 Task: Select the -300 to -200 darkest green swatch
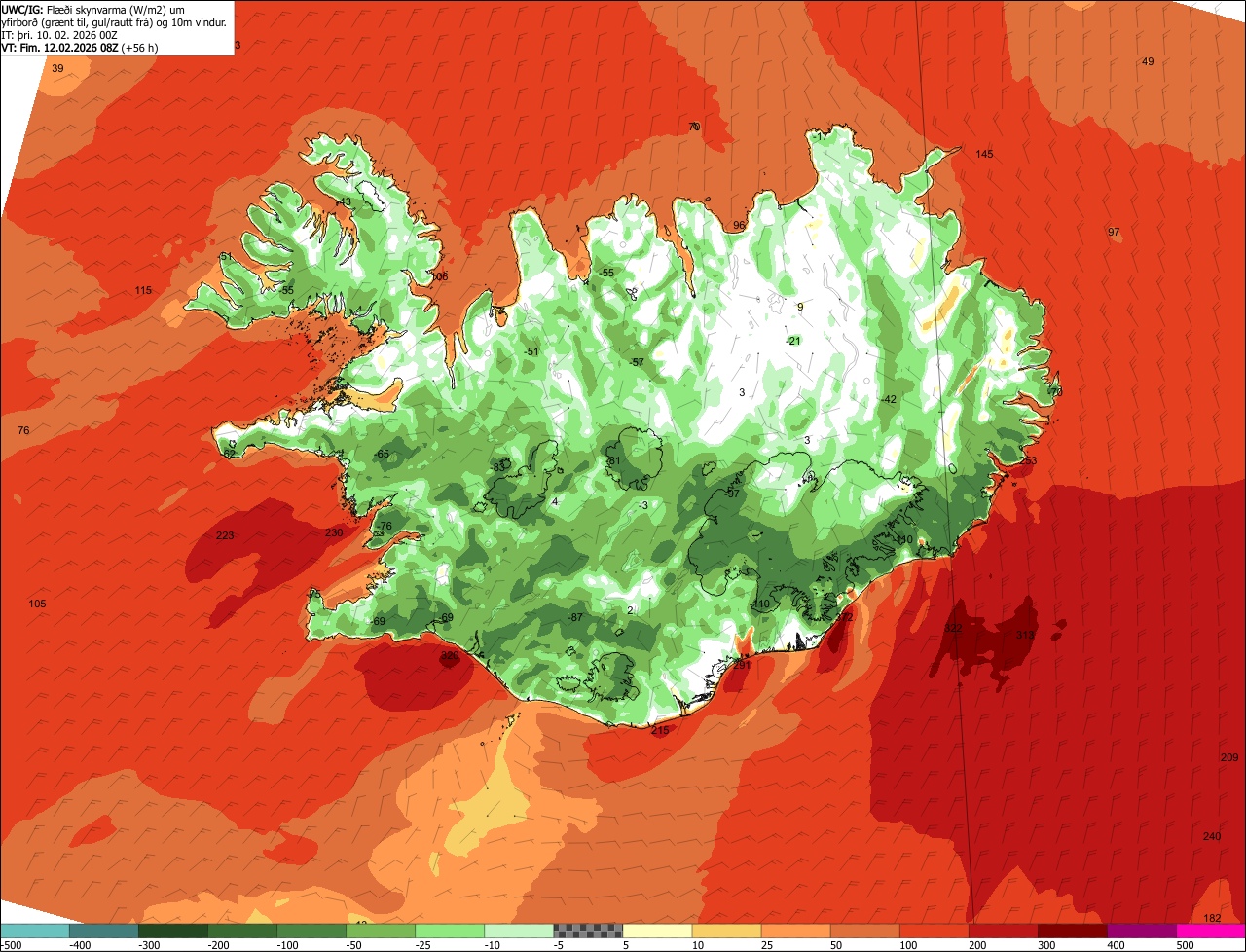point(172,931)
